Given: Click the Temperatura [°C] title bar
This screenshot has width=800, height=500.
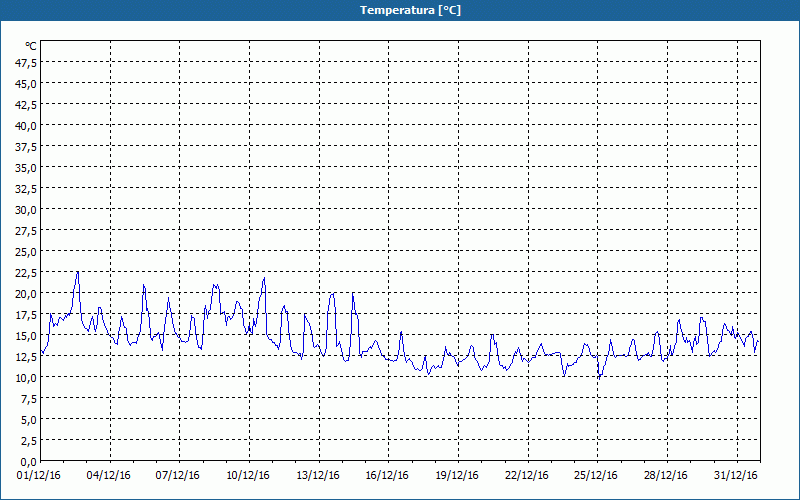Looking at the screenshot, I should [x=400, y=10].
